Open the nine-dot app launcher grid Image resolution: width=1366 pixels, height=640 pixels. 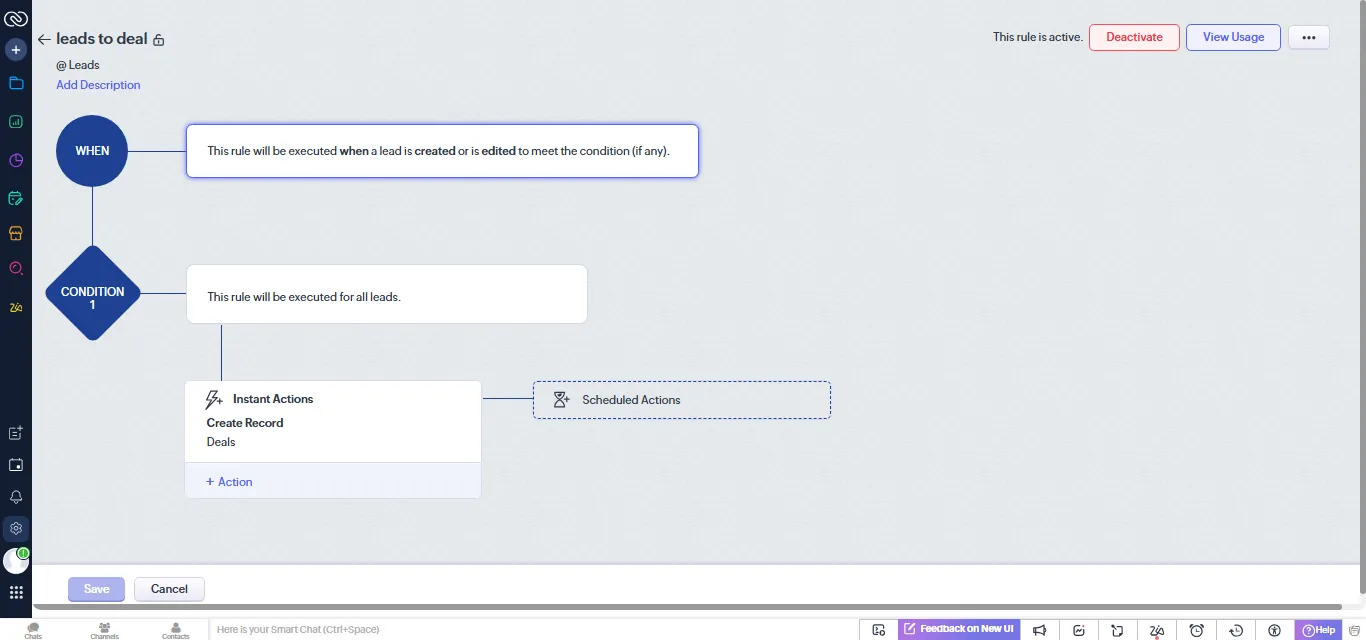[x=16, y=592]
